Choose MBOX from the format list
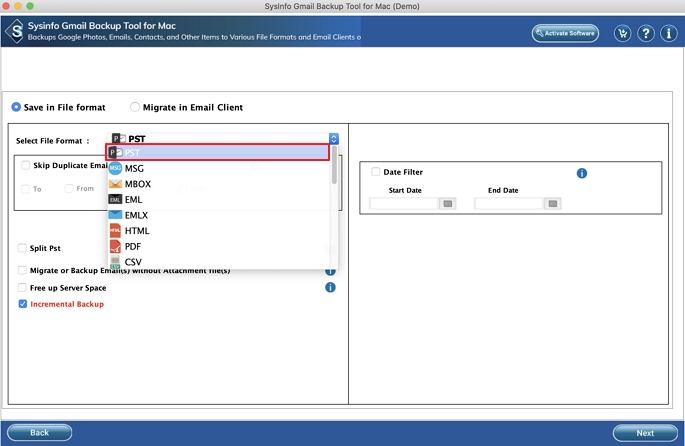Viewport: 685px width, 446px height. (138, 184)
